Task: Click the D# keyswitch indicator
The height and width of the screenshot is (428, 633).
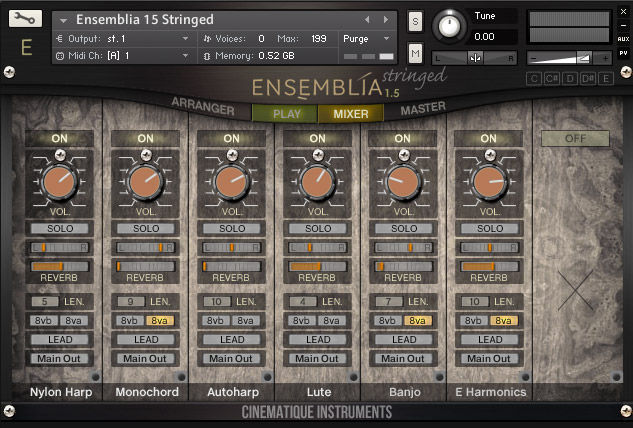Action: click(588, 78)
